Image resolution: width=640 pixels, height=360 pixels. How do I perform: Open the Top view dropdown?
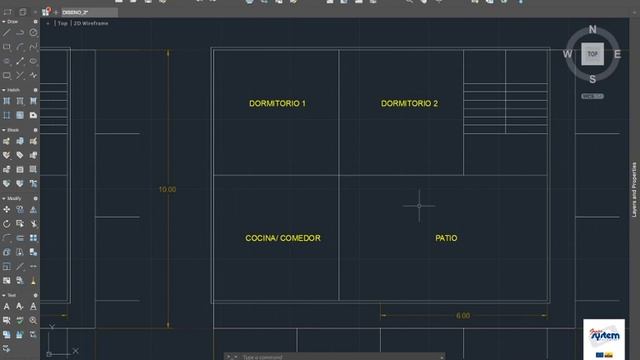pos(62,23)
